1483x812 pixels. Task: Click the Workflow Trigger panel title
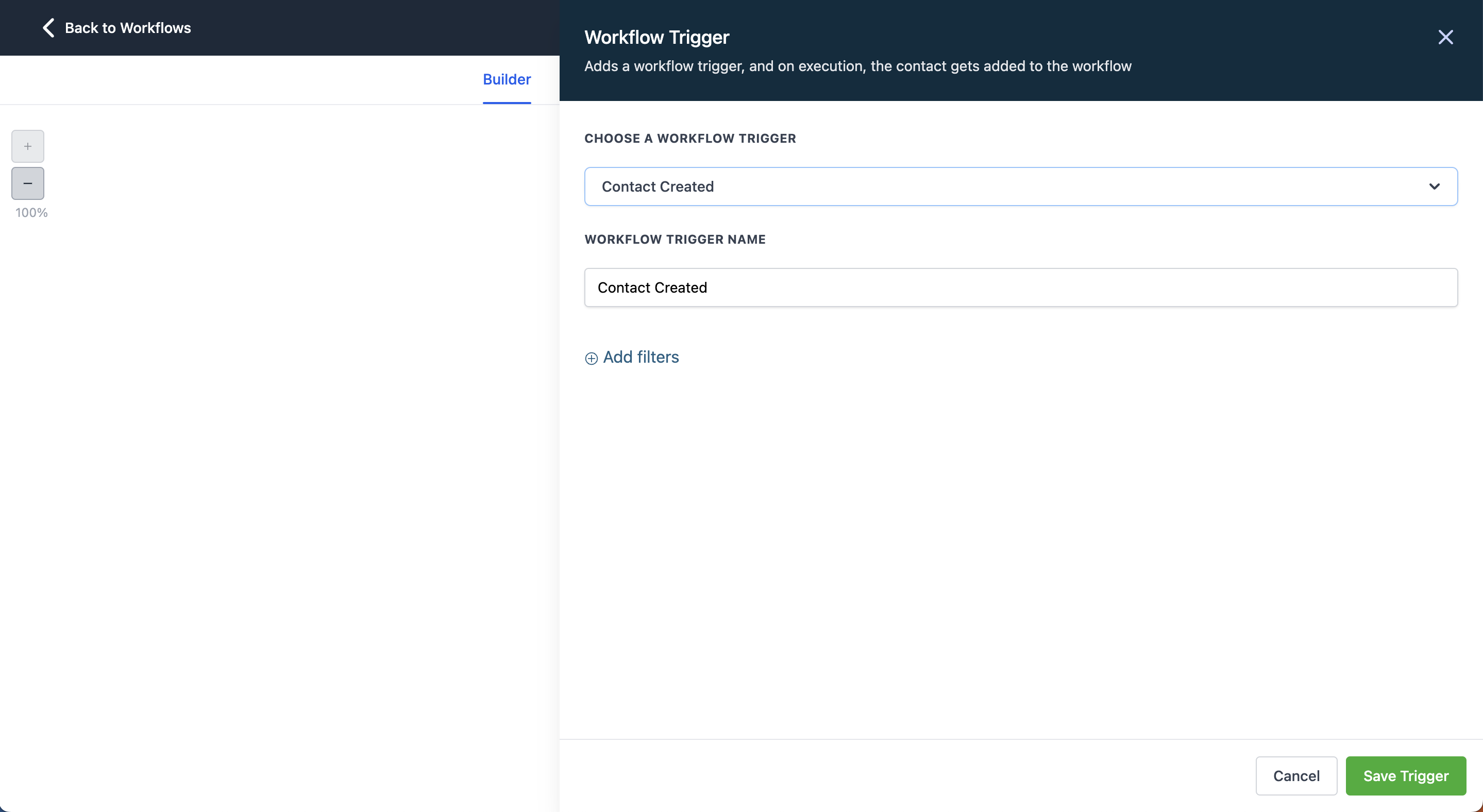coord(656,37)
